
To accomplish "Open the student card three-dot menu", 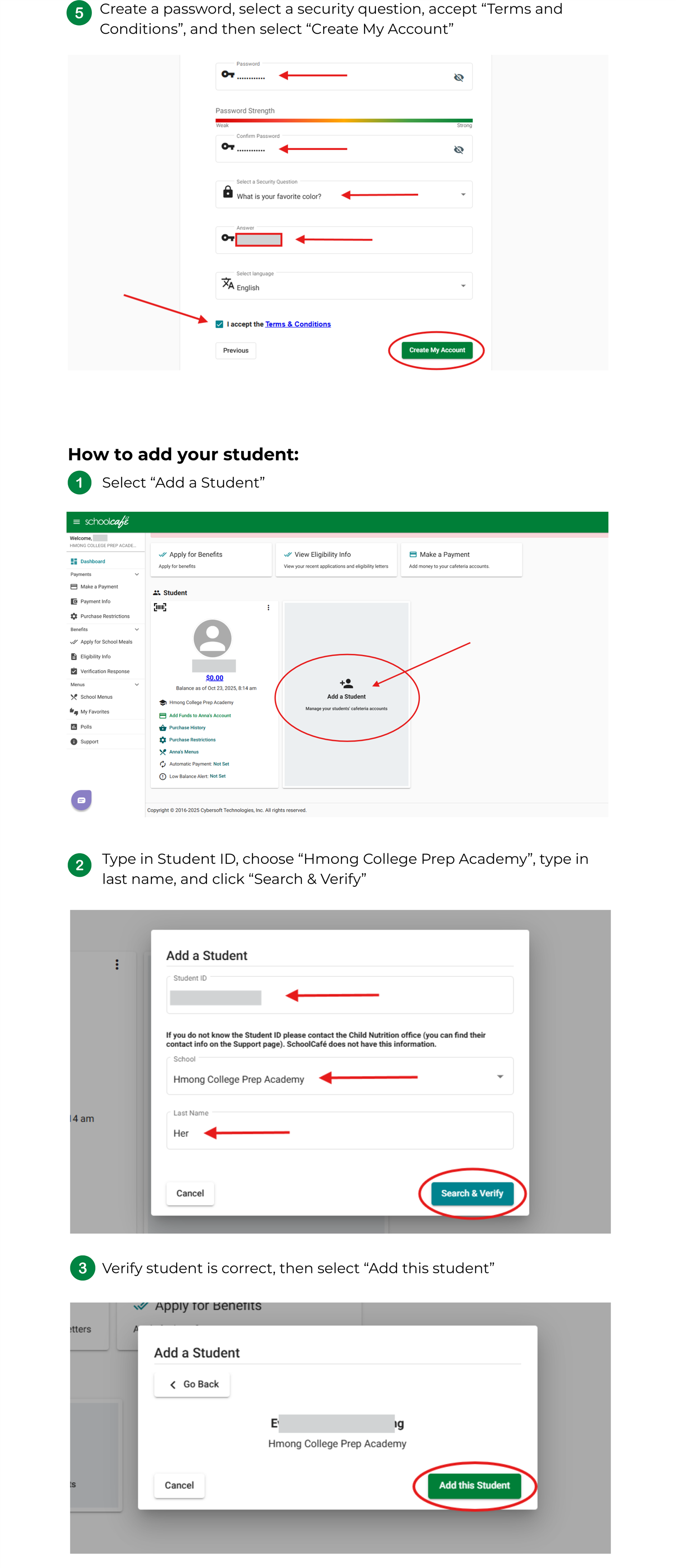I will (x=268, y=607).
